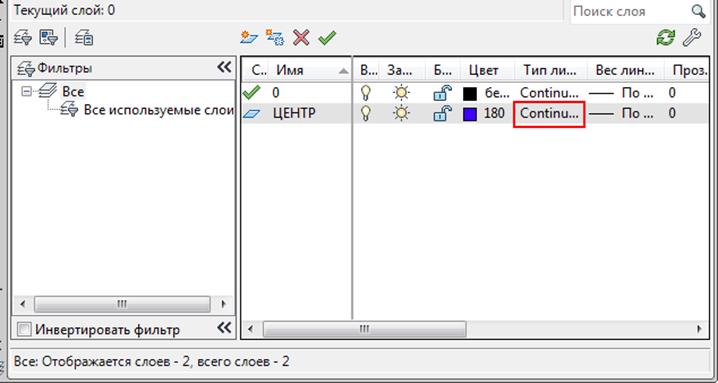
Task: Click transparency value of layer 0 row
Action: coord(672,93)
